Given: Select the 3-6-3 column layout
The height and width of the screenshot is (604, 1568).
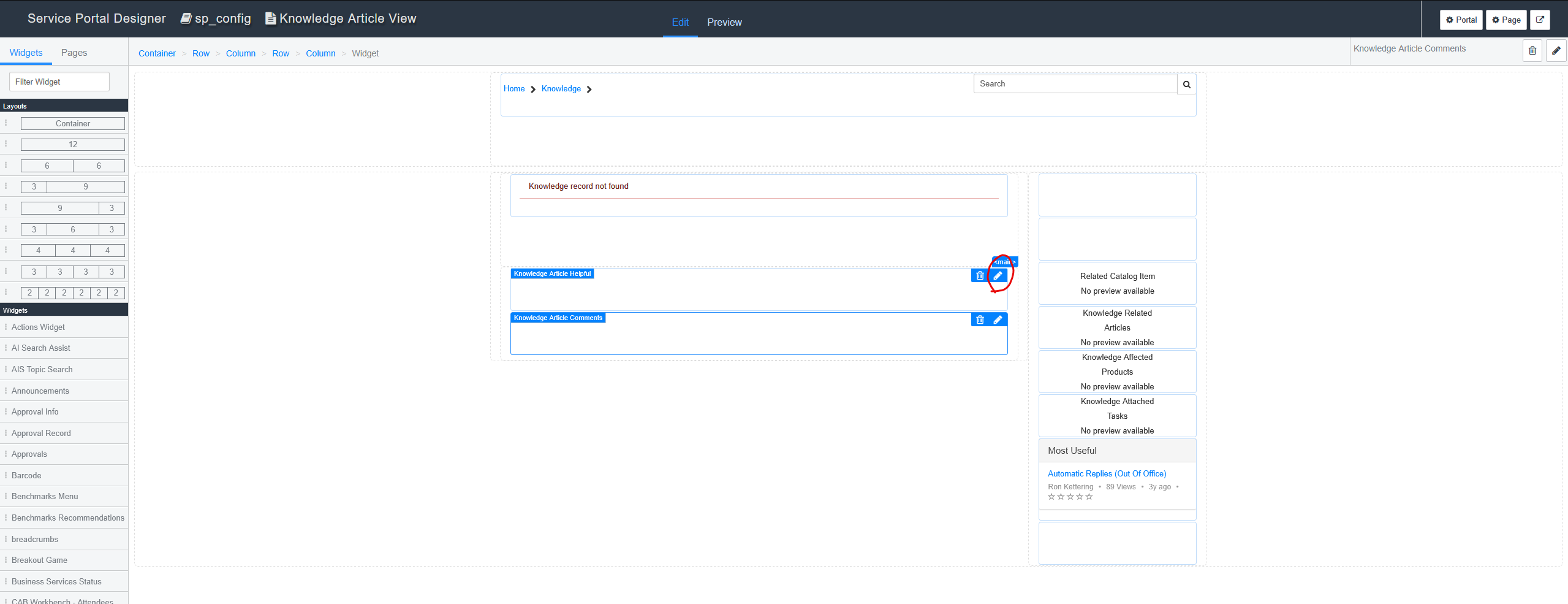Looking at the screenshot, I should coord(72,229).
